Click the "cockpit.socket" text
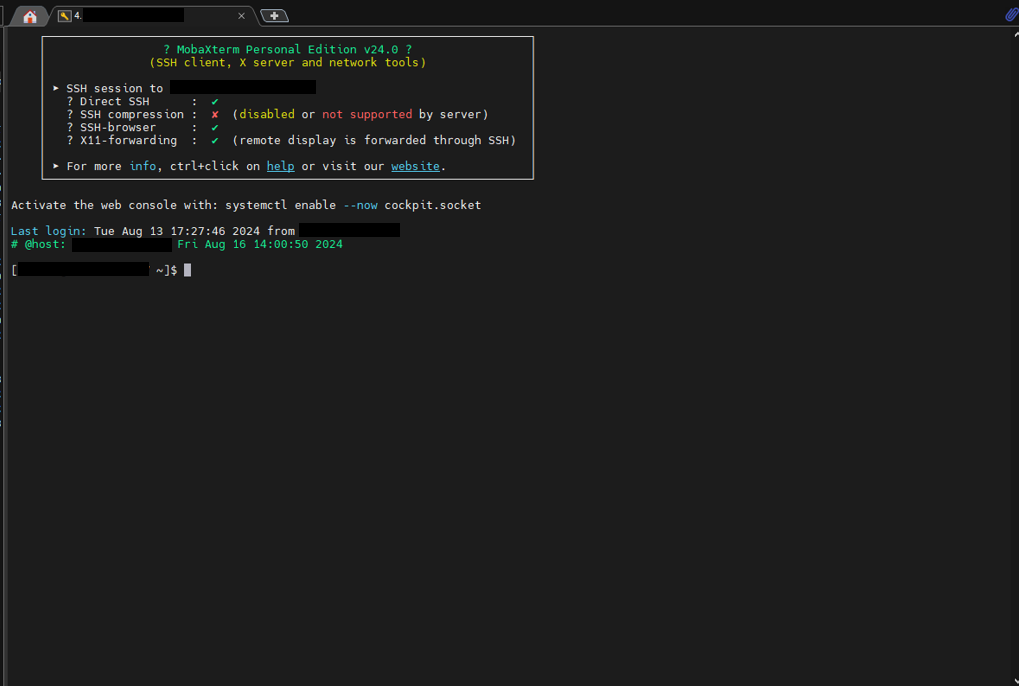1019x686 pixels. click(x=432, y=205)
